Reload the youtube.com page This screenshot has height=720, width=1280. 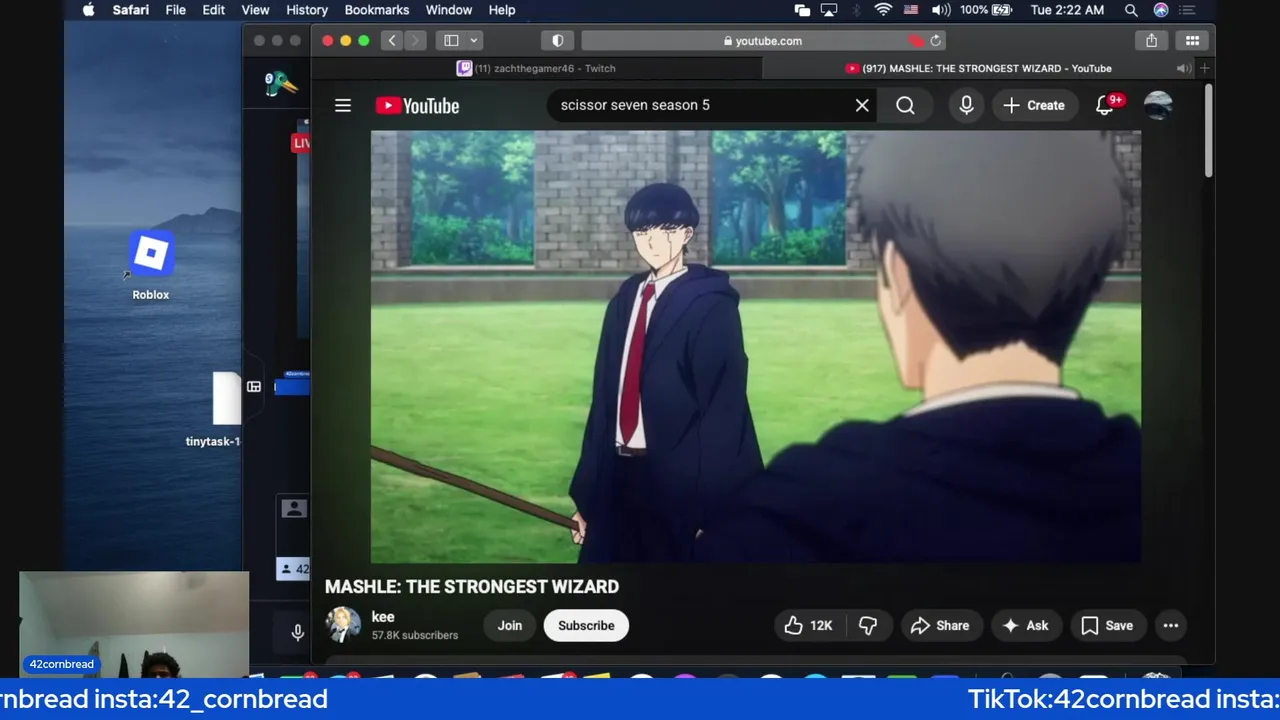coord(936,41)
